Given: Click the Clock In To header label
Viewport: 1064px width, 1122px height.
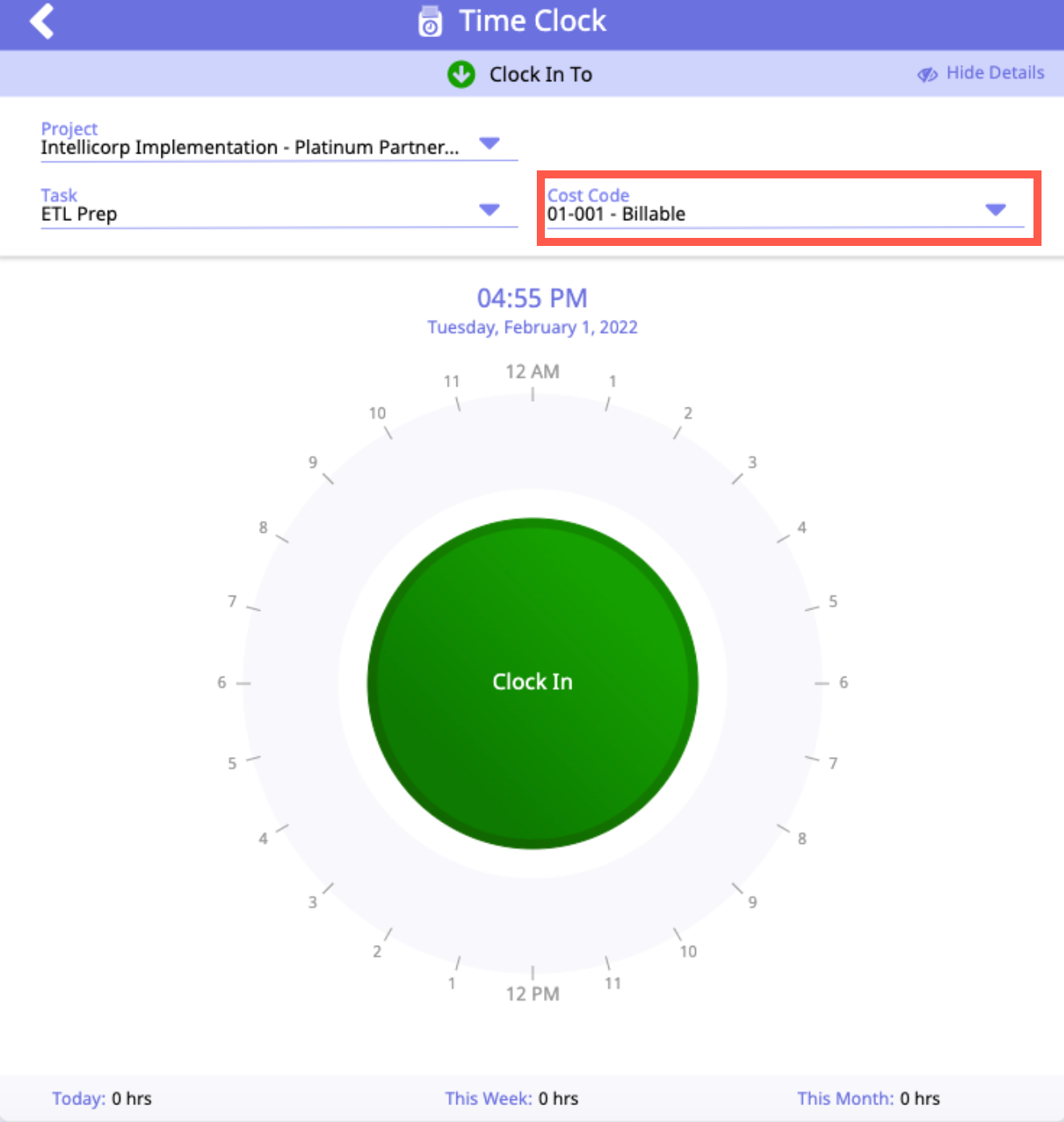Looking at the screenshot, I should [x=540, y=75].
